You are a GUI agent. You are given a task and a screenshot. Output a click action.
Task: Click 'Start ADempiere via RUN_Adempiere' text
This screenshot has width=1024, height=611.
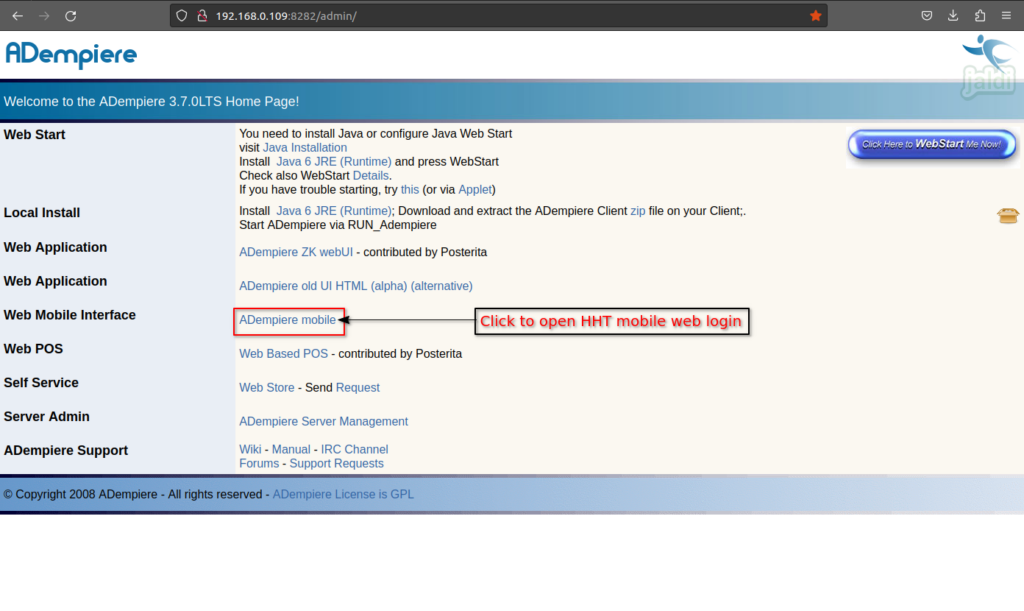pos(338,225)
